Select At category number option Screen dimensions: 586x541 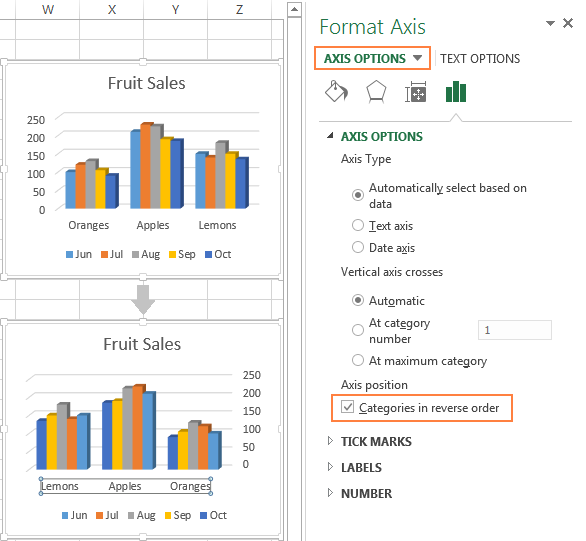point(358,330)
